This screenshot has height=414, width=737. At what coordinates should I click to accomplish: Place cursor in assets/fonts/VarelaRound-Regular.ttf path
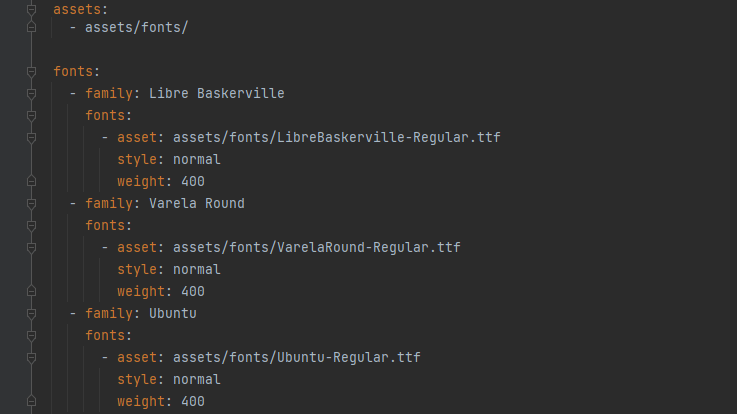pos(316,248)
